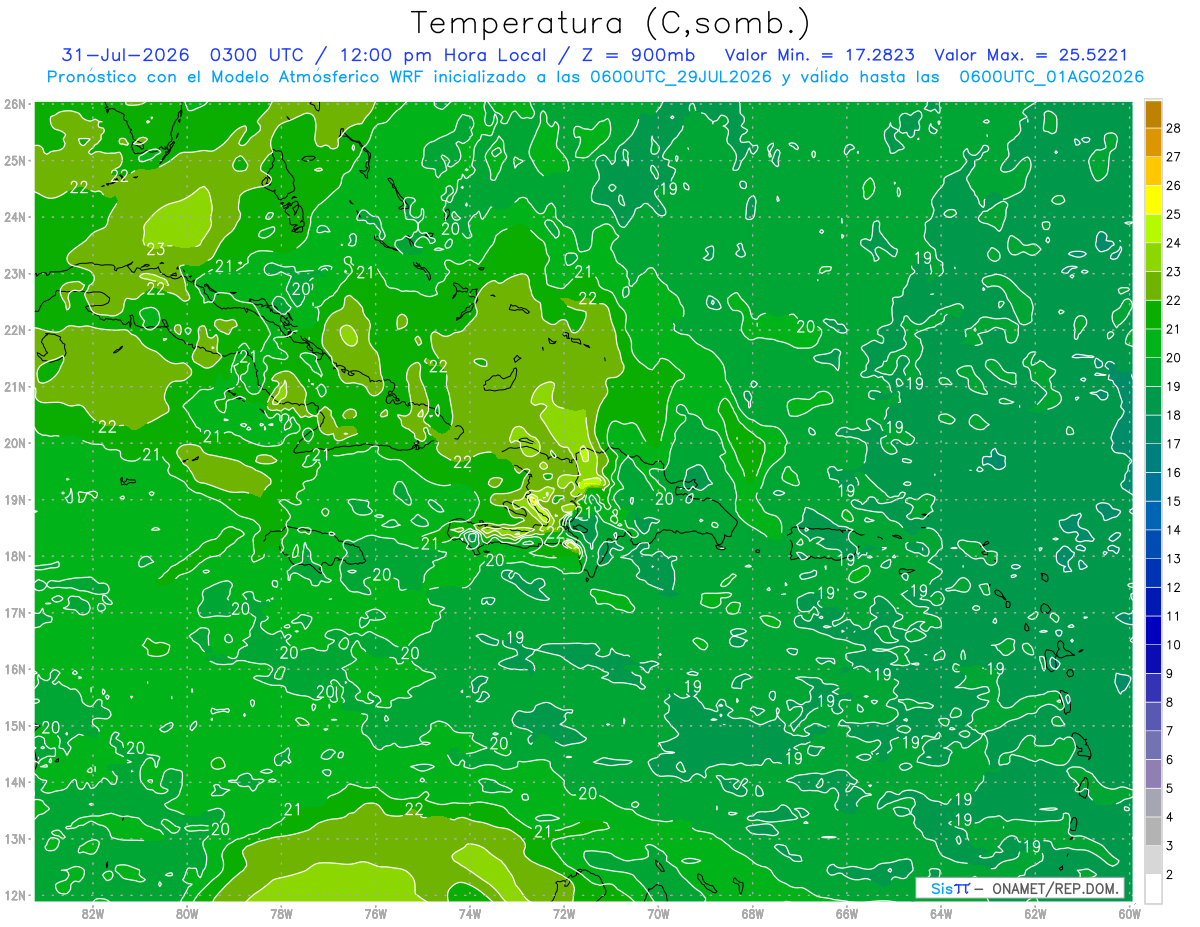Click the '78W' longitude axis label
1200x927 pixels.
click(x=281, y=912)
